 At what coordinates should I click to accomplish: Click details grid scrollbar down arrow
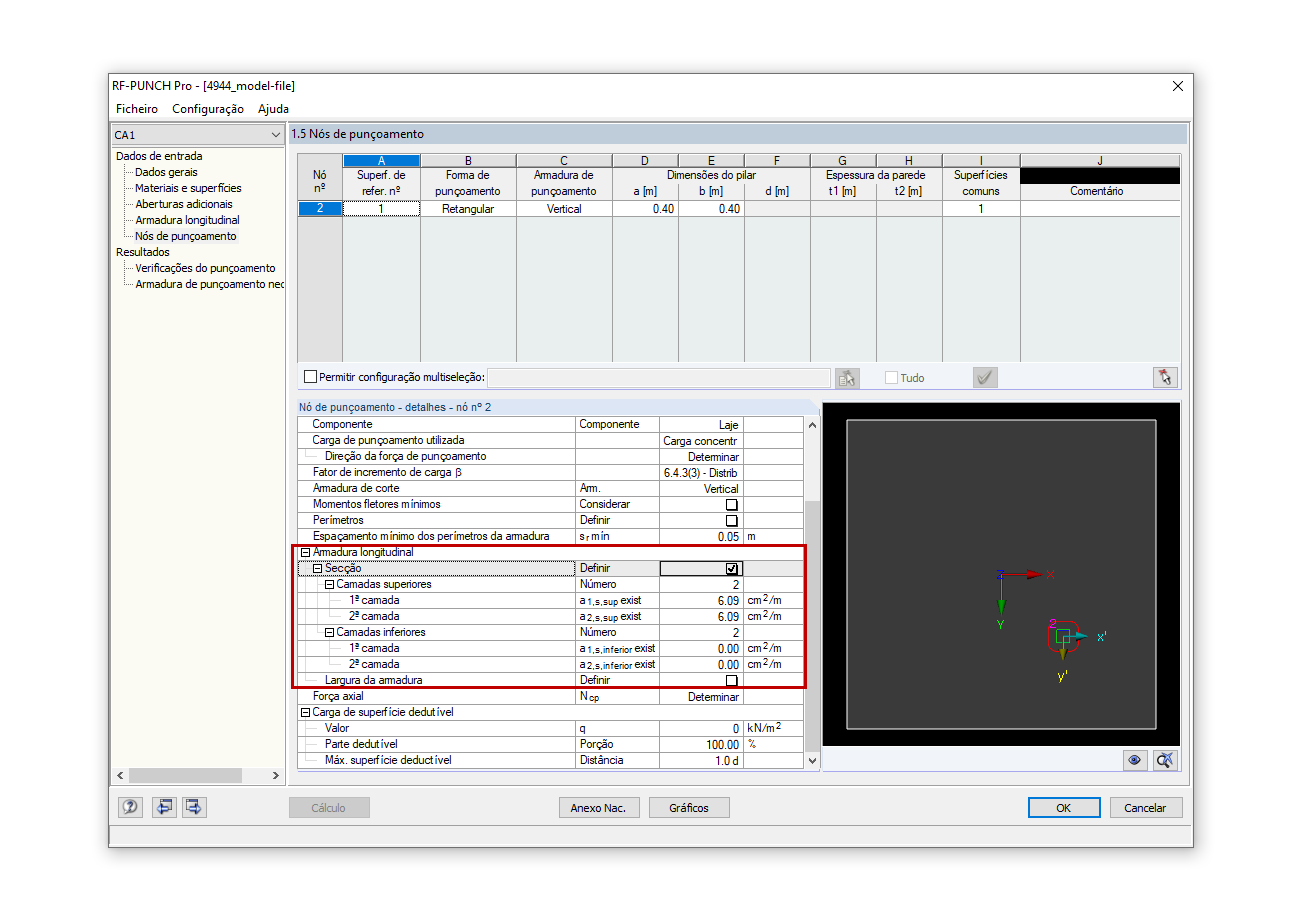[811, 761]
